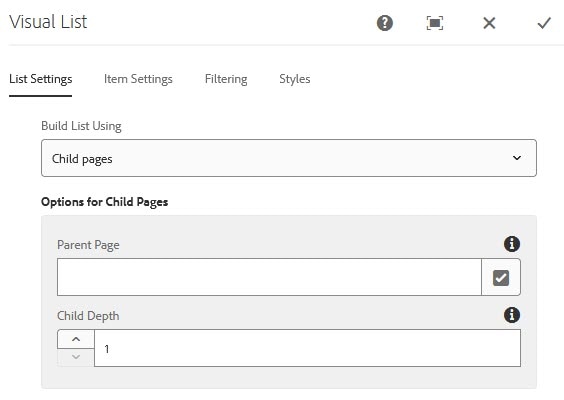Decrease Child Depth with the down arrow
This screenshot has height=400, width=564.
tap(76, 357)
